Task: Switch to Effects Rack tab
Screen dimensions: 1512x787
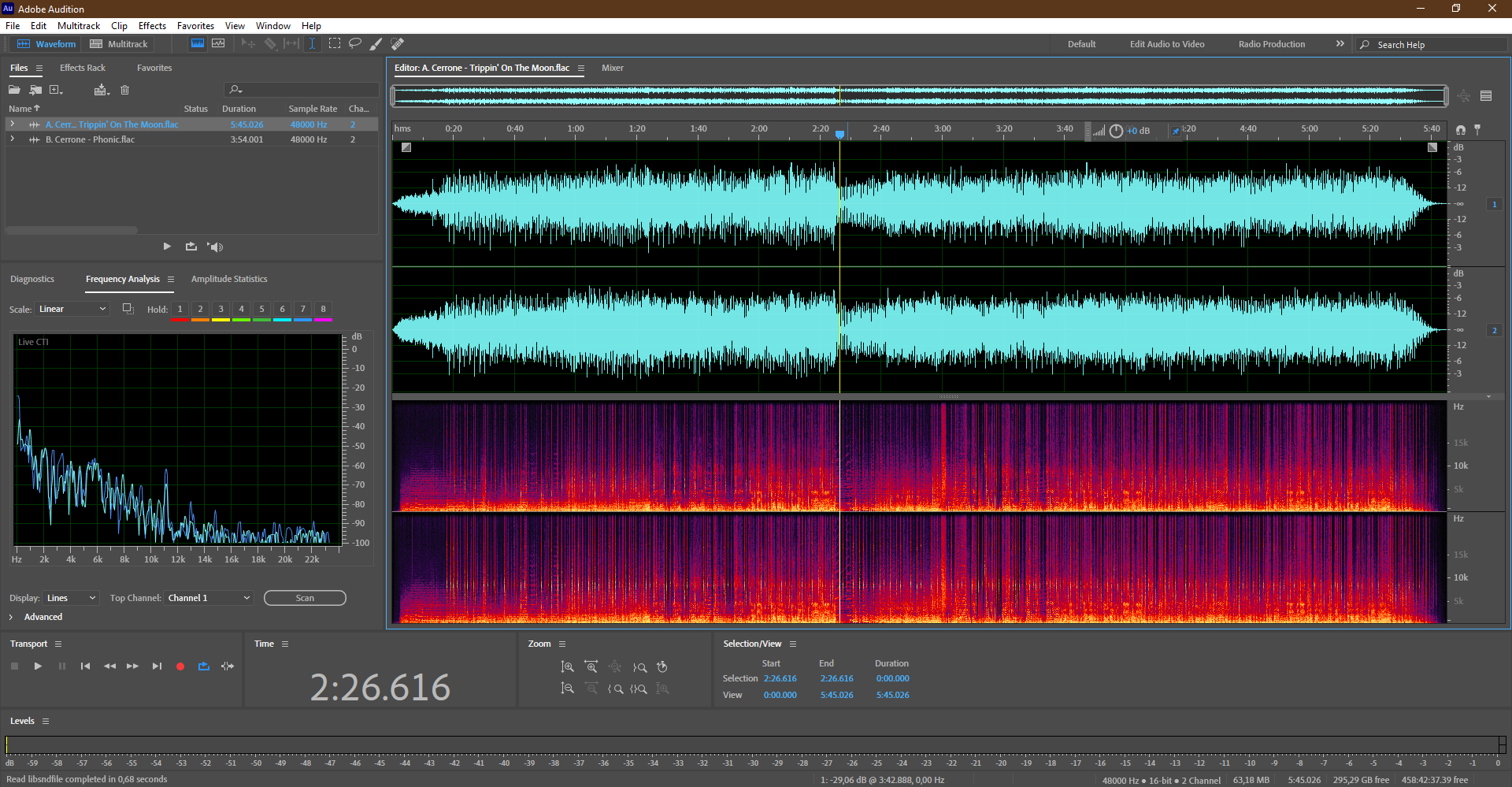Action: click(83, 68)
